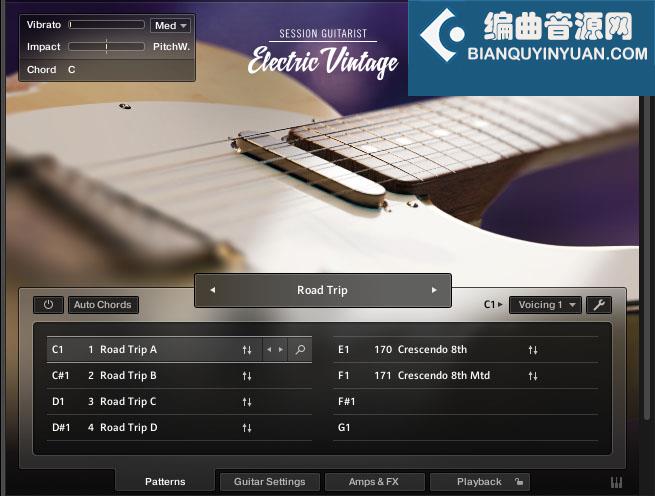
Task: Enable Auto Chords
Action: (103, 305)
